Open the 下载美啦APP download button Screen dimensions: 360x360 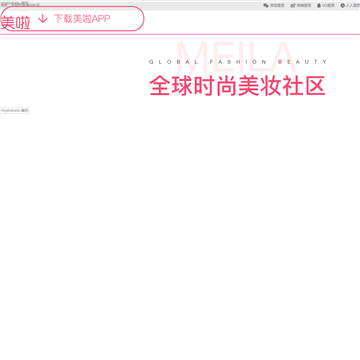tap(72, 19)
